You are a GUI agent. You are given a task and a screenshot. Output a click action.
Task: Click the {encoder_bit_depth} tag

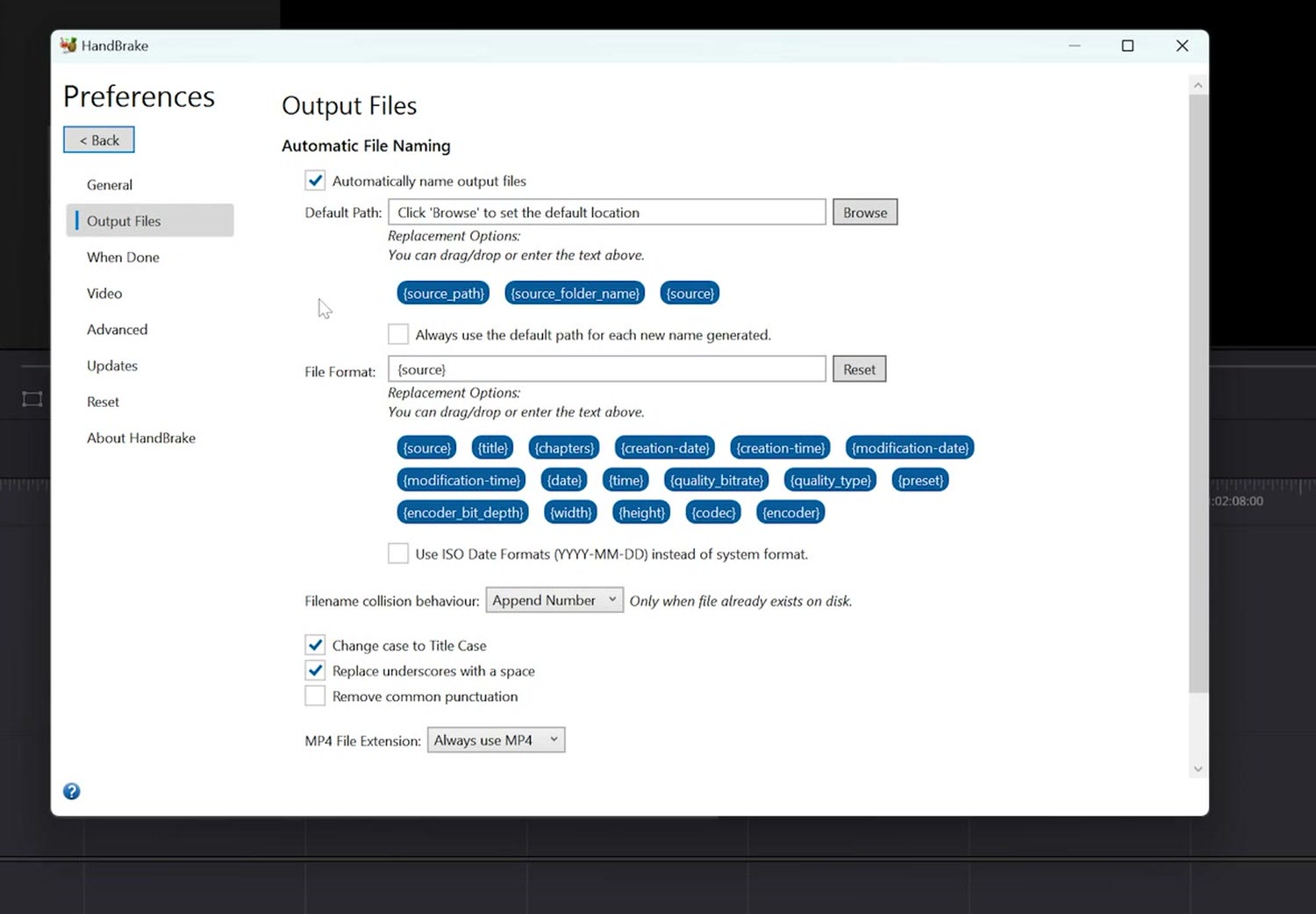tap(462, 512)
